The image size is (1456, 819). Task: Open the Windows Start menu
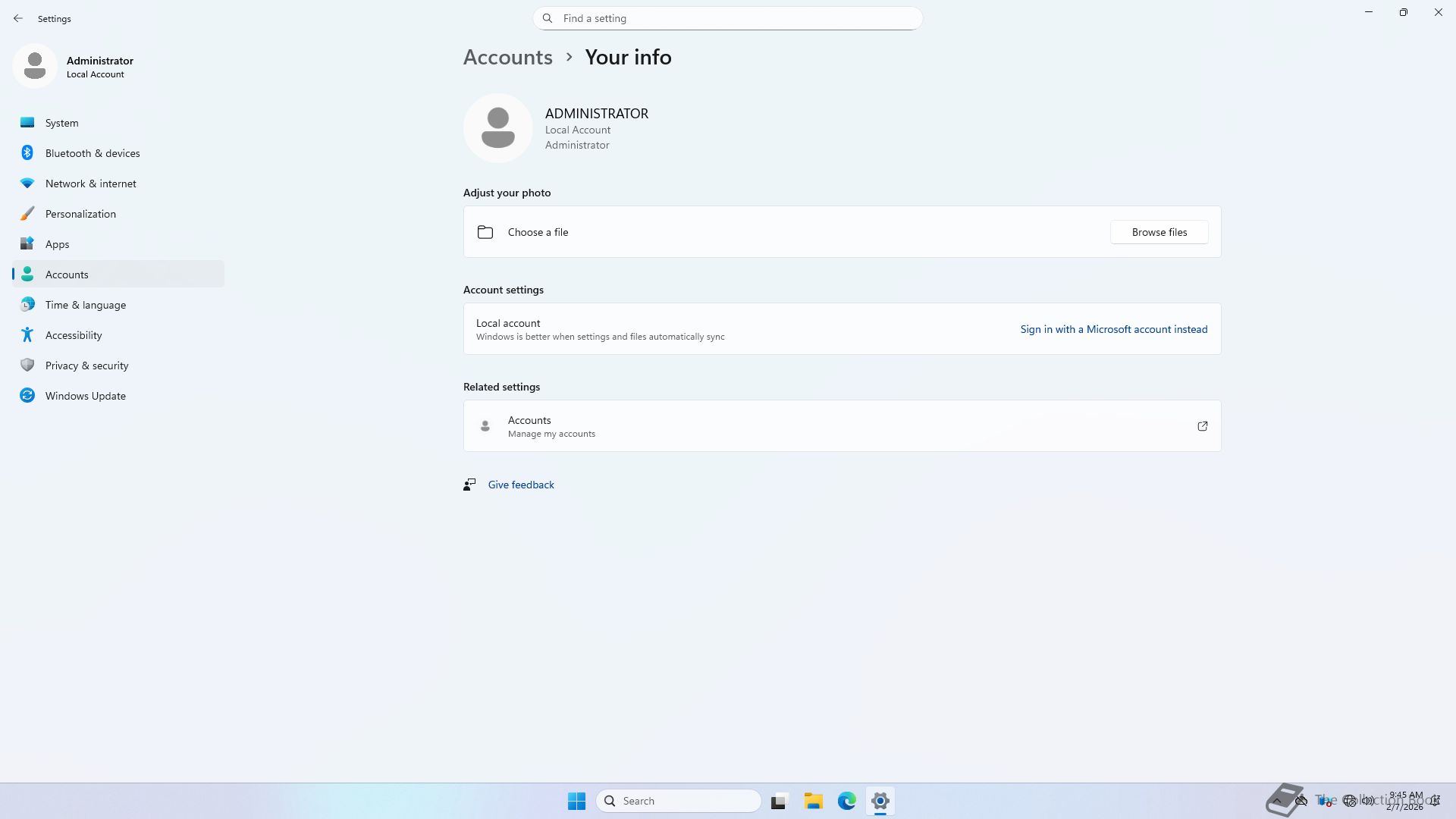576,801
